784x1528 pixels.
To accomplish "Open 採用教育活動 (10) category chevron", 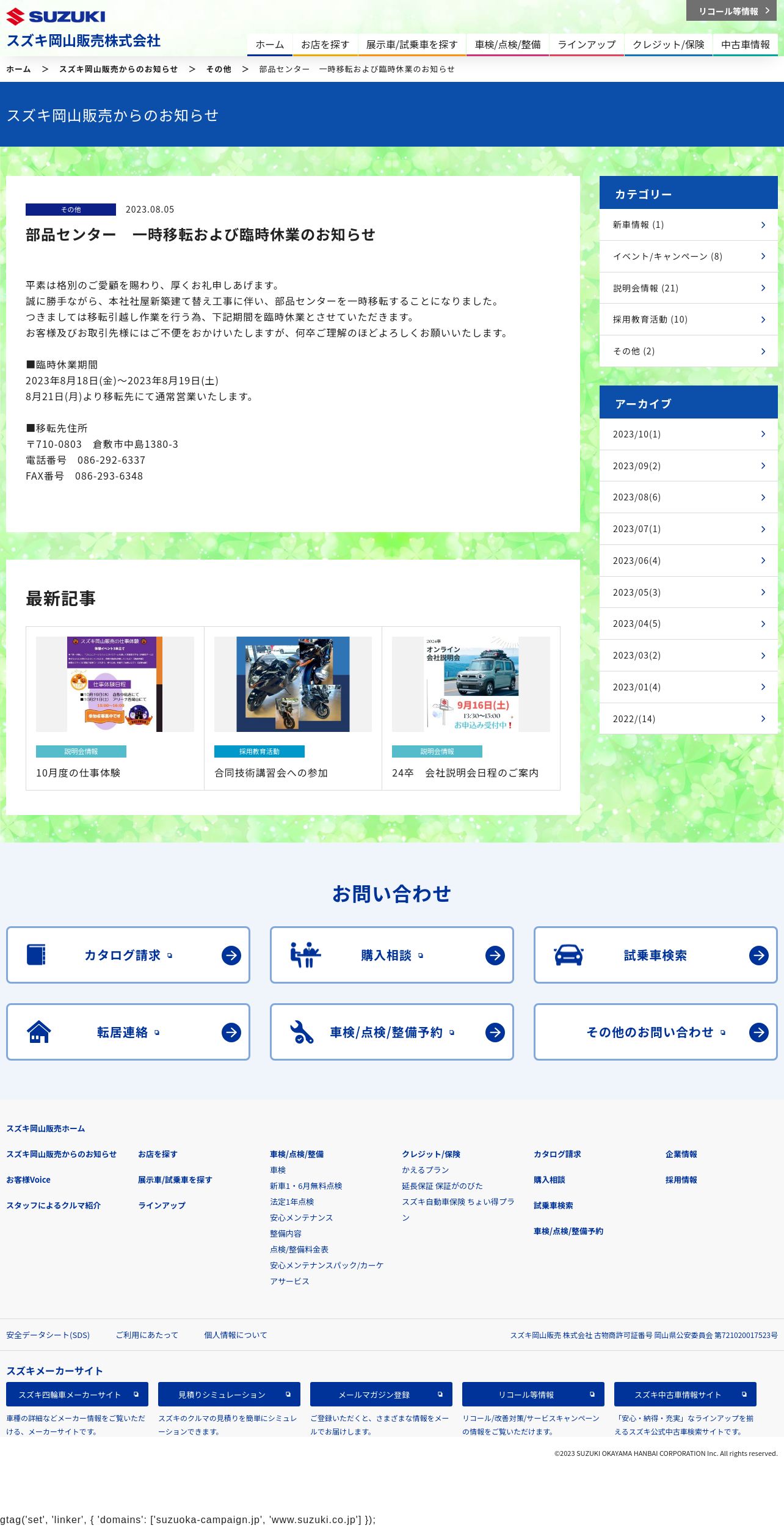I will tap(763, 320).
